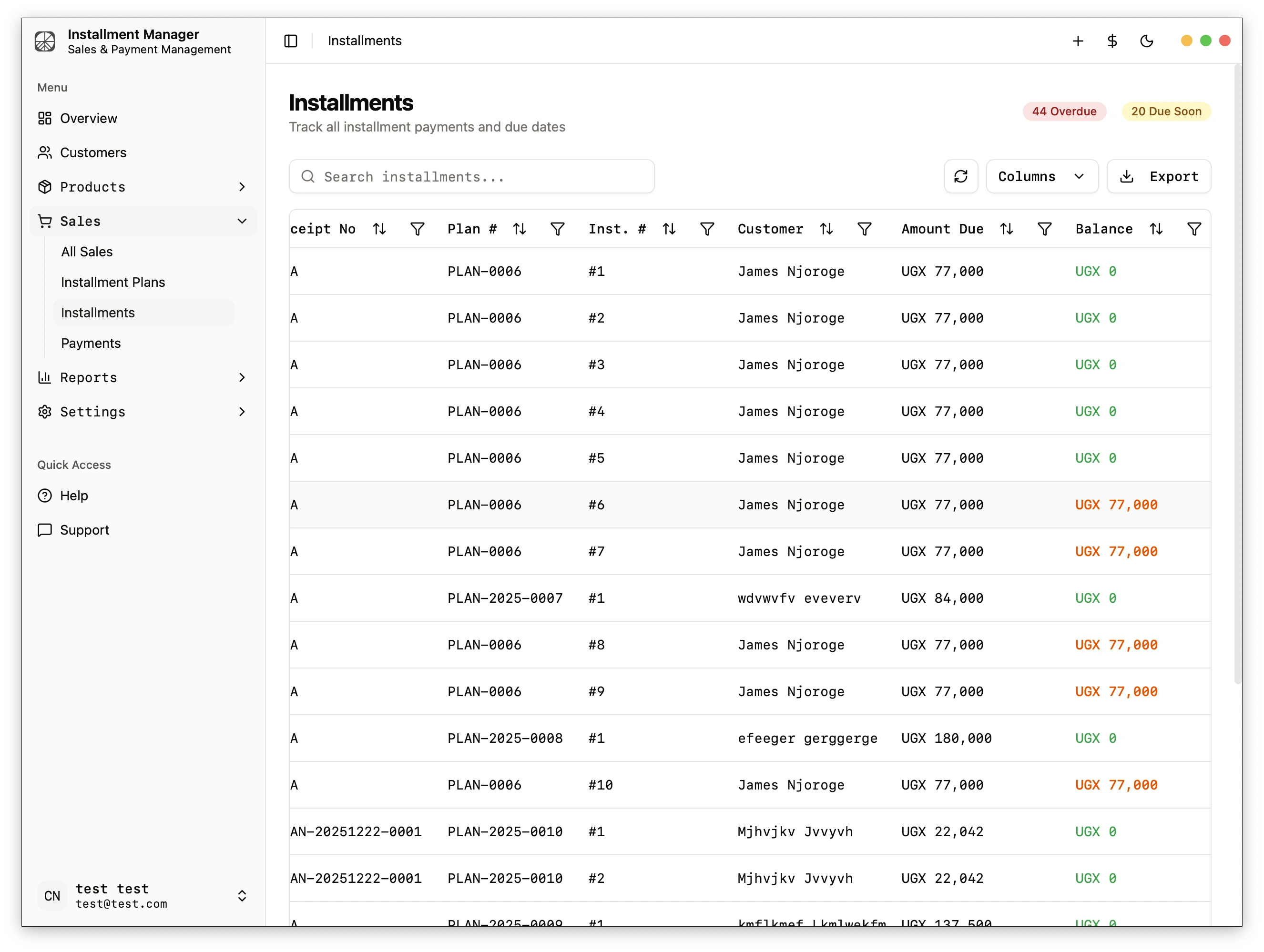This screenshot has width=1264, height=952.
Task: Click the Search installments input field
Action: [471, 176]
